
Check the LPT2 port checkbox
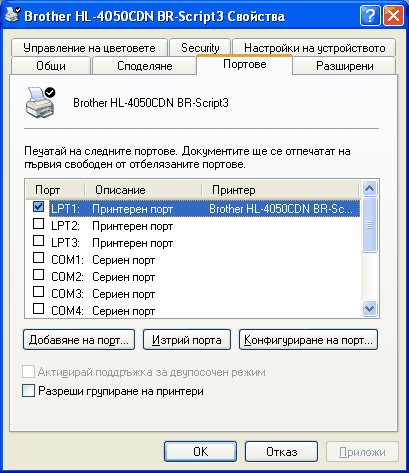(x=39, y=224)
